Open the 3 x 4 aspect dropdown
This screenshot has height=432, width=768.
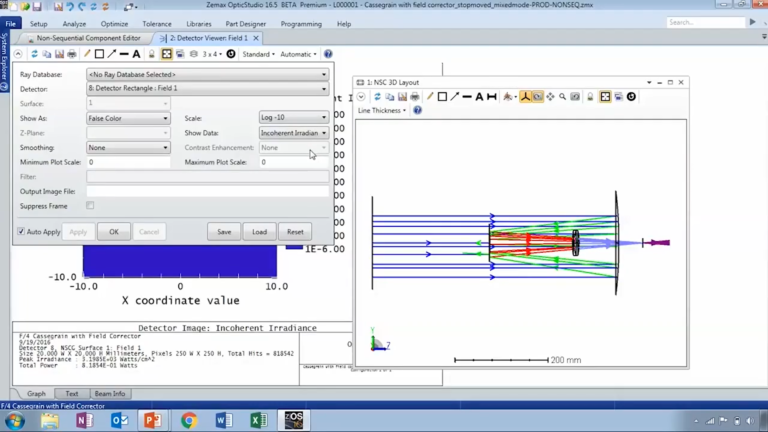(212, 54)
